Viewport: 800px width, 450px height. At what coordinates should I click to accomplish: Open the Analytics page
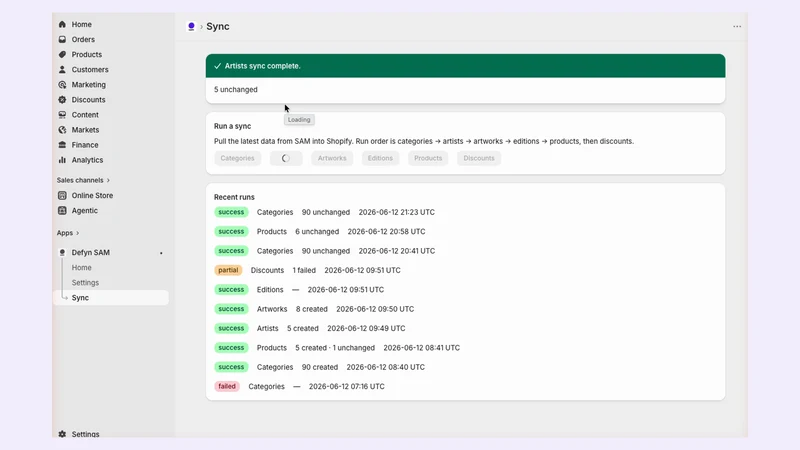(87, 160)
